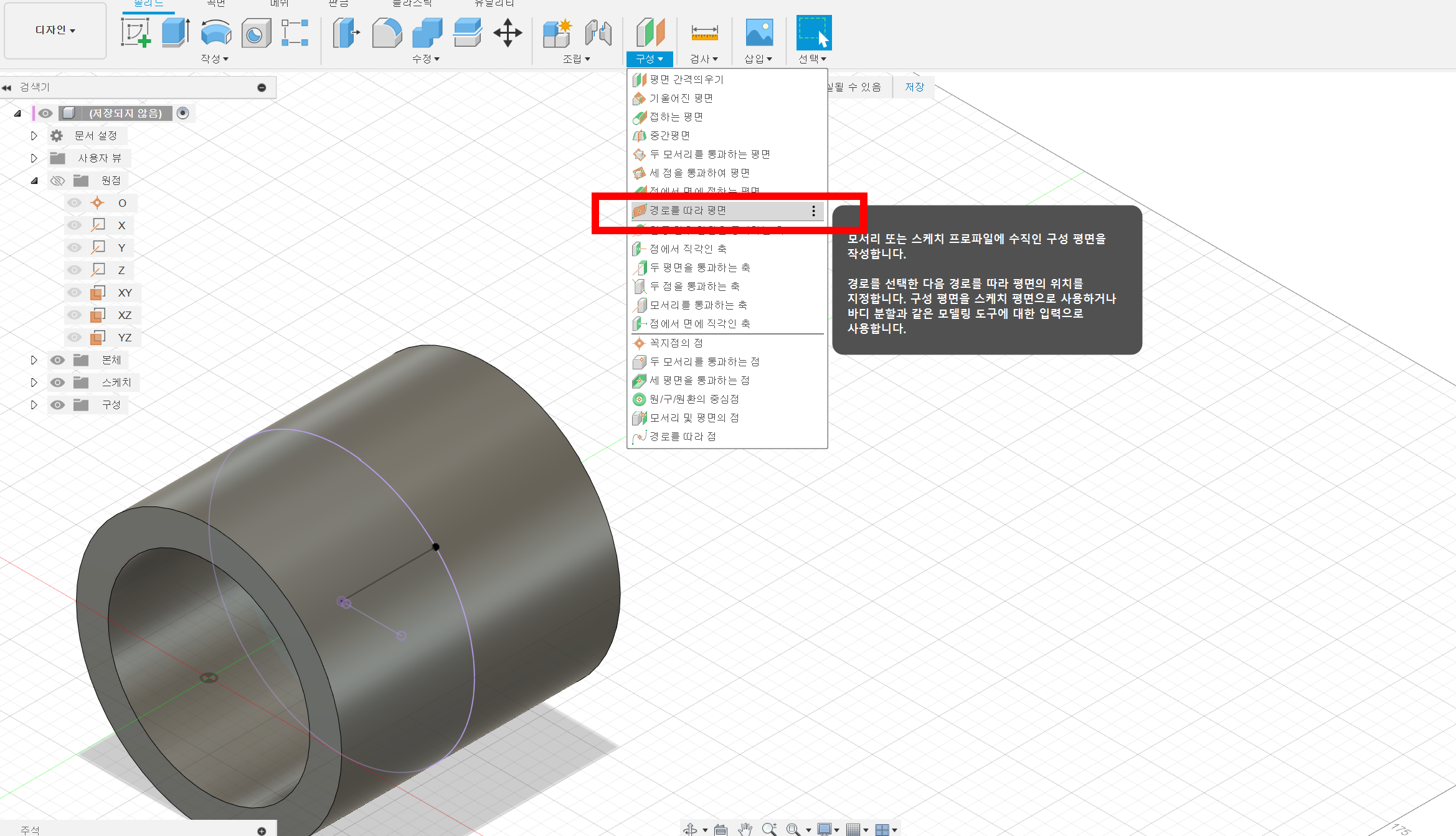Select the Press Pull tool icon
This screenshot has width=1456, height=836.
point(346,32)
